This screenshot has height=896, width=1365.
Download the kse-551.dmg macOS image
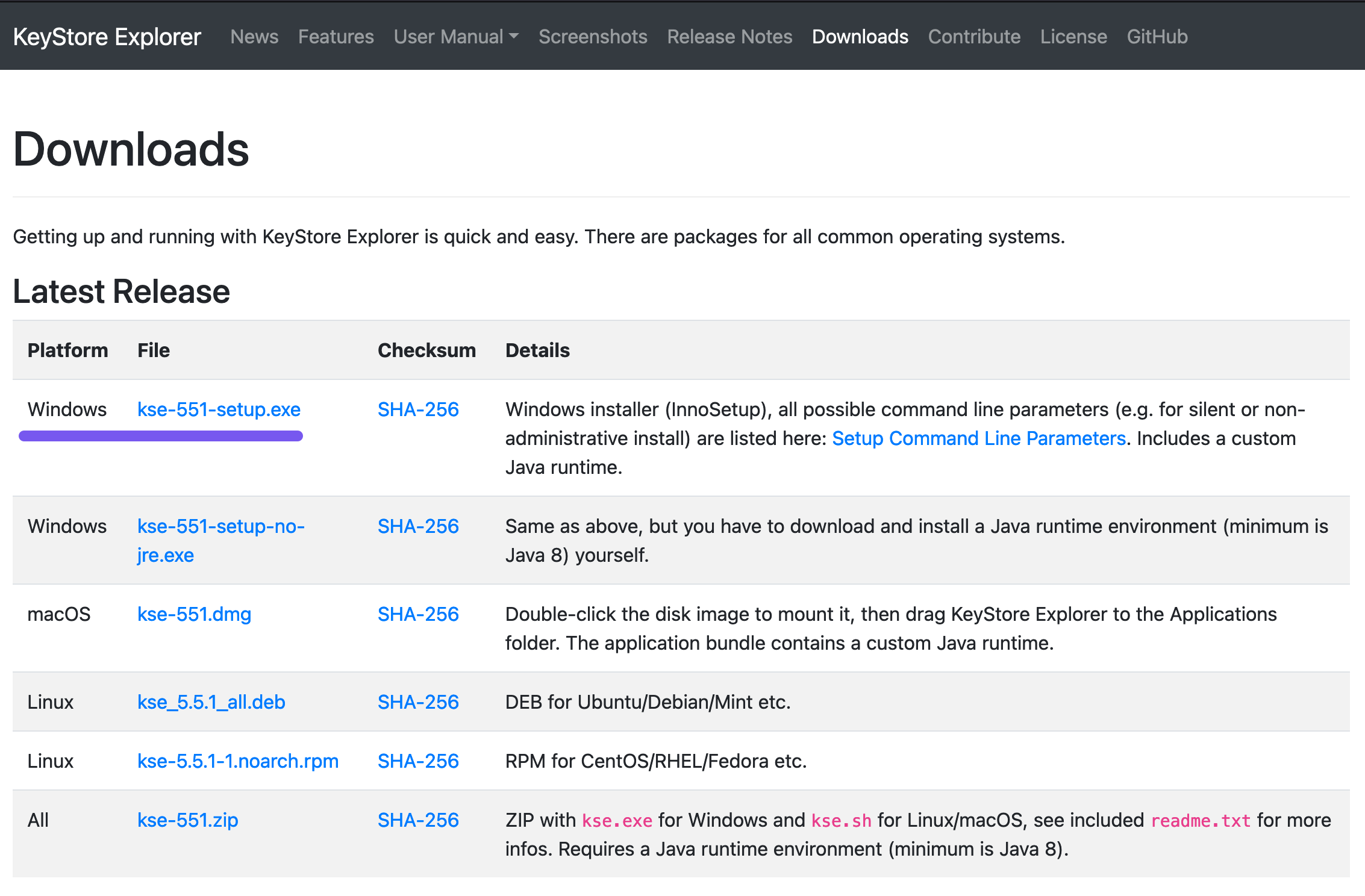point(194,614)
